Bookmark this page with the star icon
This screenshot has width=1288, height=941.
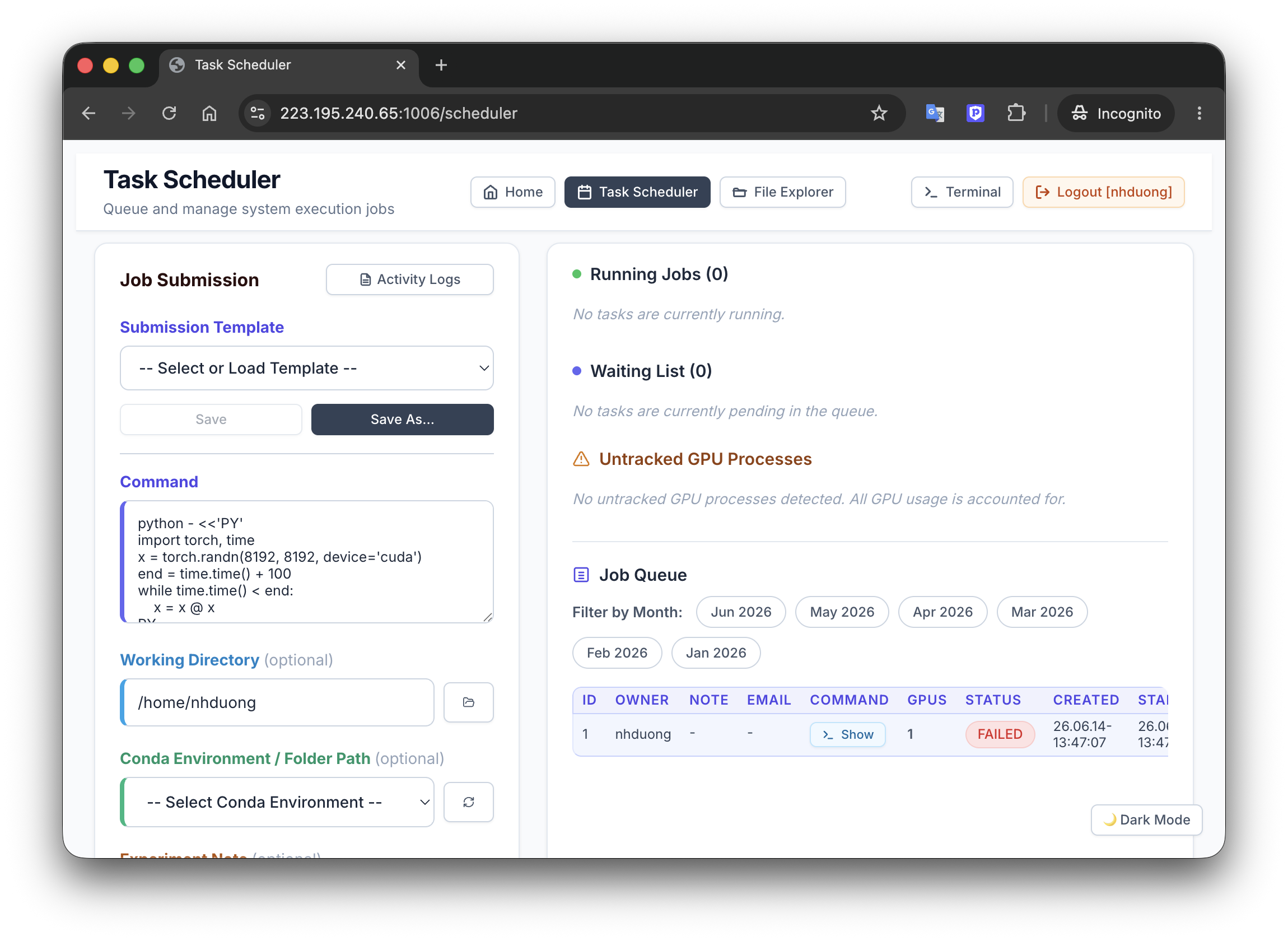879,113
